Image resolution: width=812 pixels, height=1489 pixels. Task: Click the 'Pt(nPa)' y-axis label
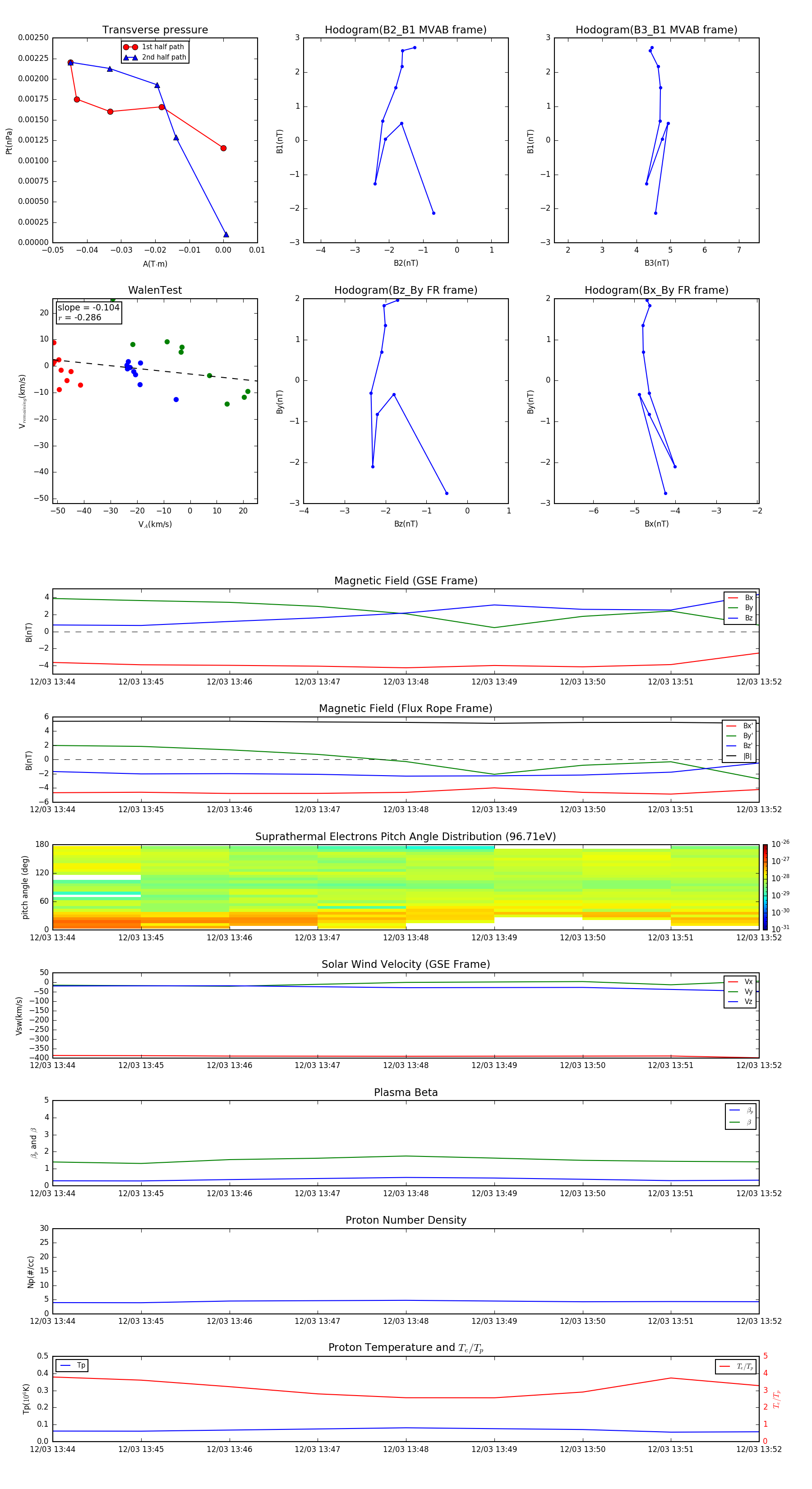click(9, 140)
